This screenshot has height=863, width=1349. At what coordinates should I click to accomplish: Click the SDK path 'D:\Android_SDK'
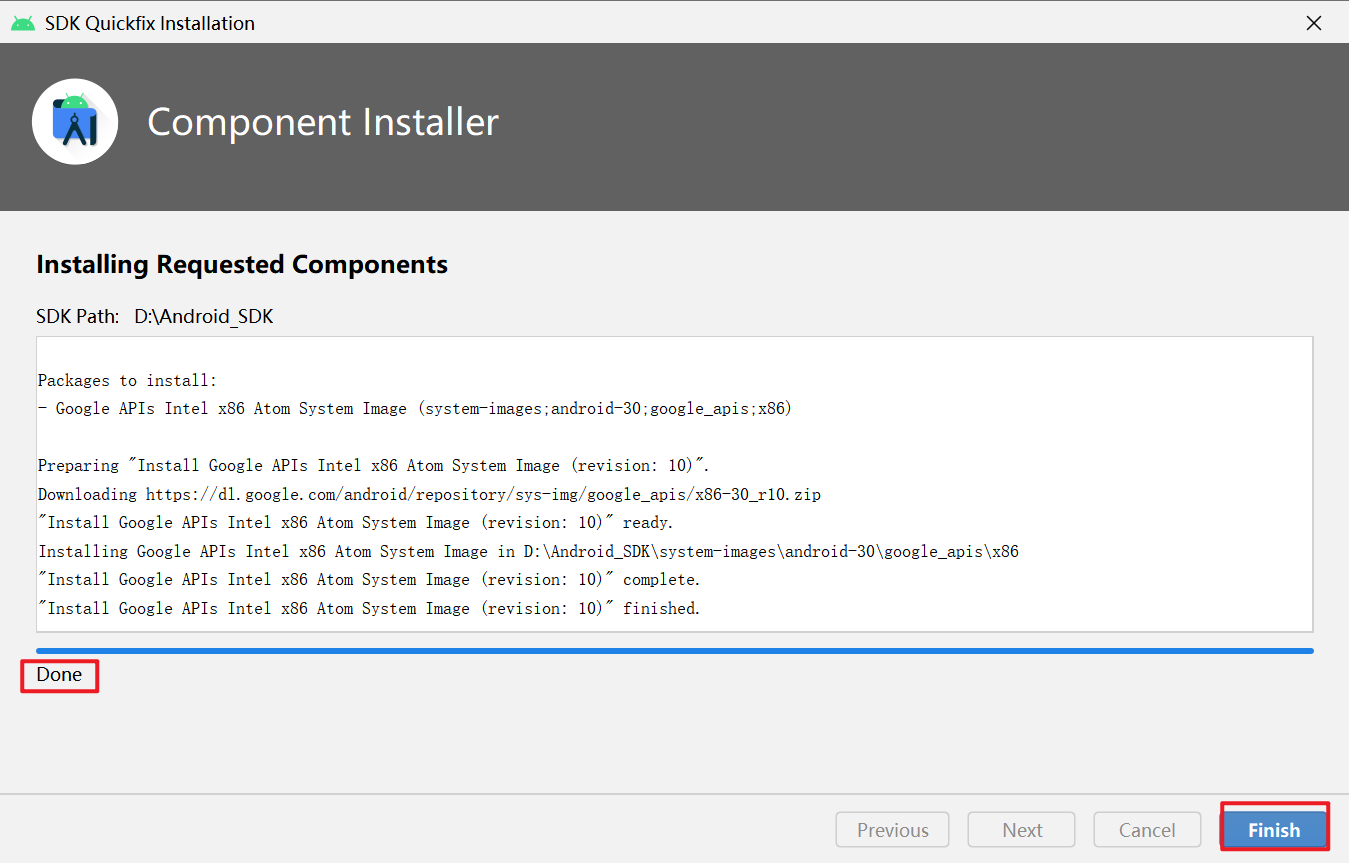[203, 317]
